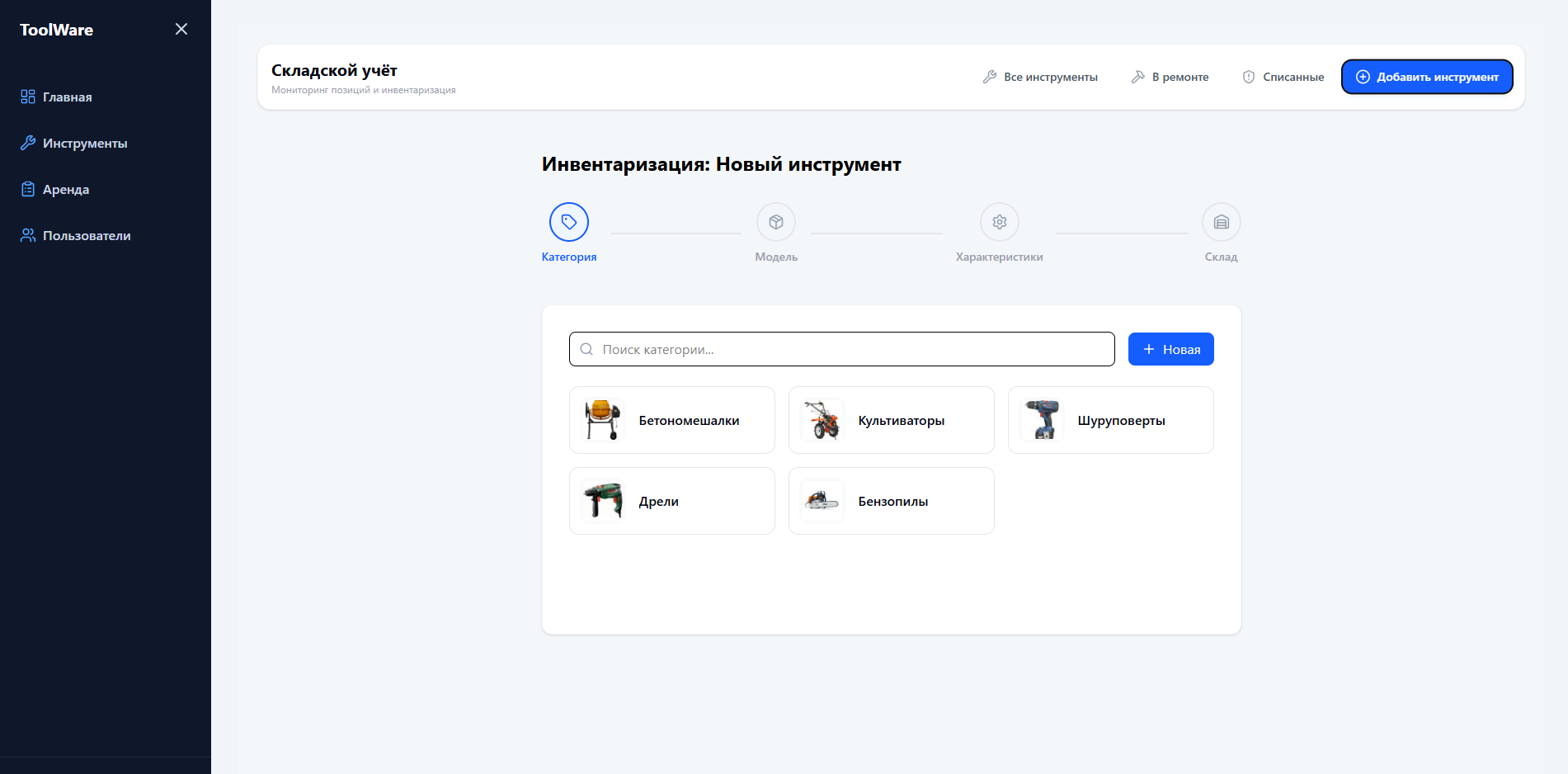This screenshot has width=1568, height=774.
Task: Open Аренда in the sidebar
Action: click(x=54, y=189)
